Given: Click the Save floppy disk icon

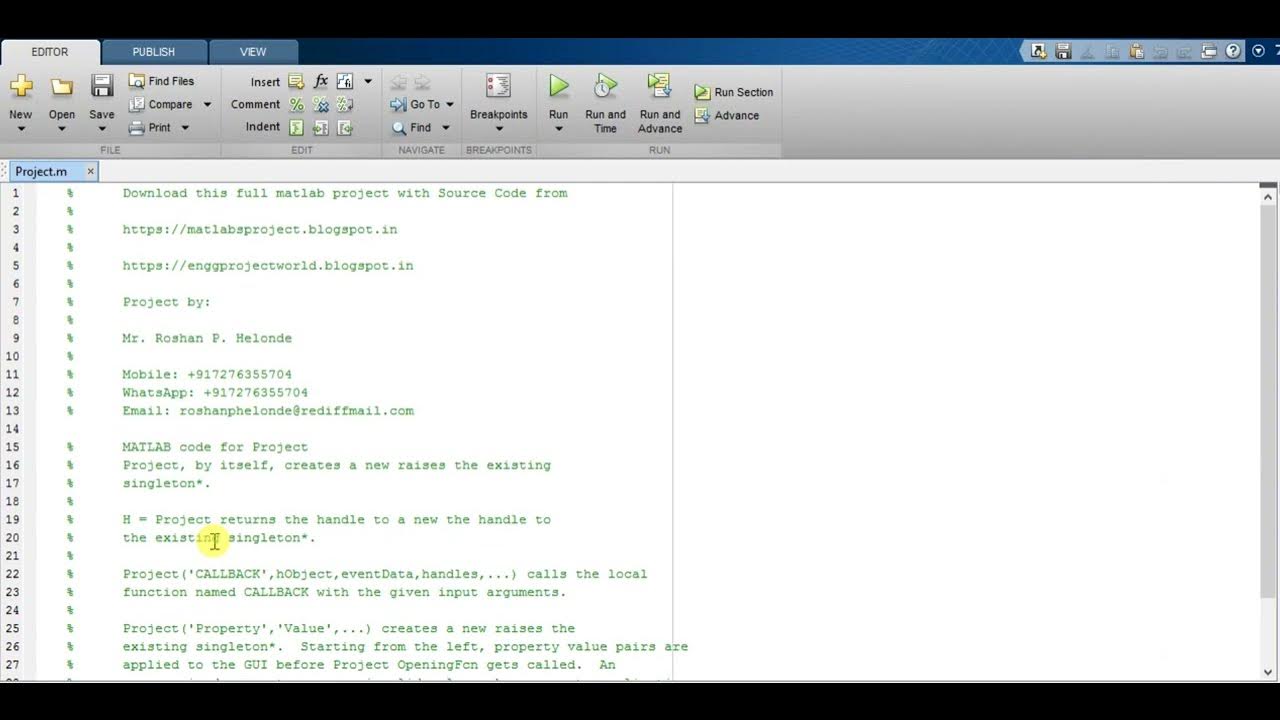Looking at the screenshot, I should pos(102,87).
